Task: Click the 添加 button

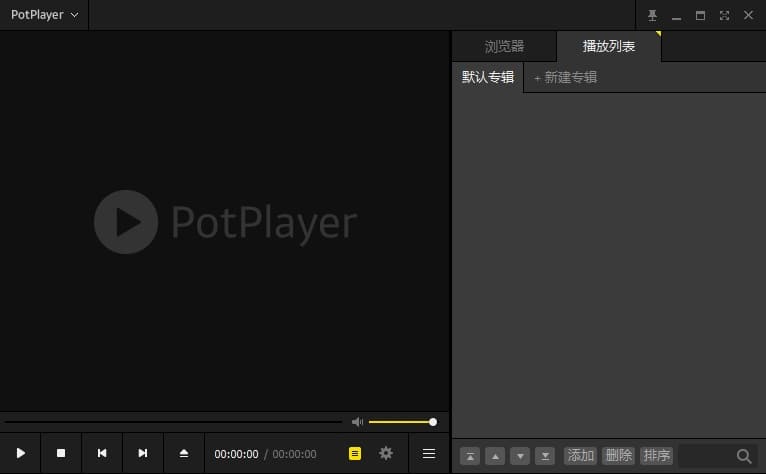Action: (580, 455)
